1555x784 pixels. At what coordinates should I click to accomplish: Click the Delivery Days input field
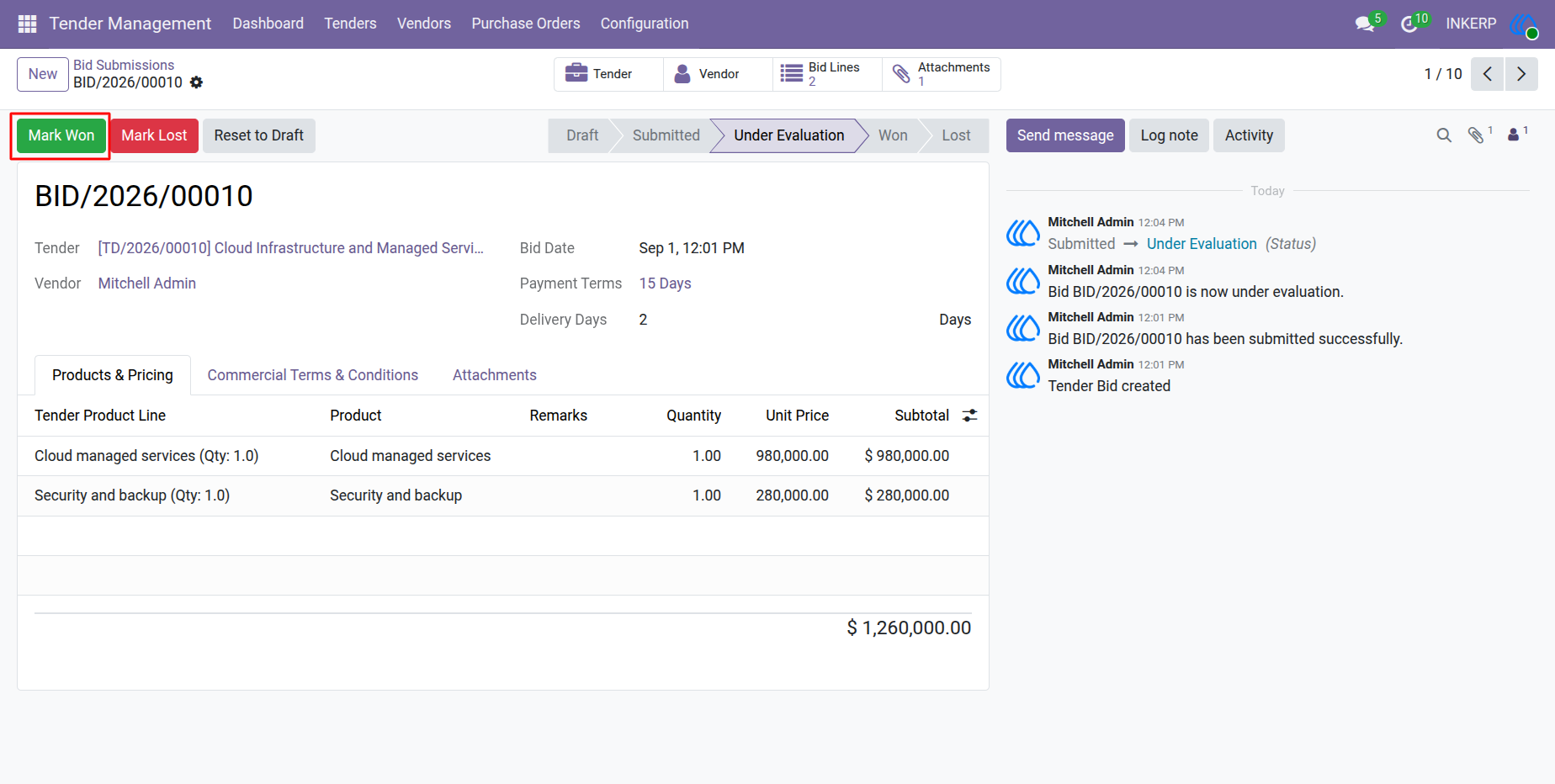pos(783,320)
